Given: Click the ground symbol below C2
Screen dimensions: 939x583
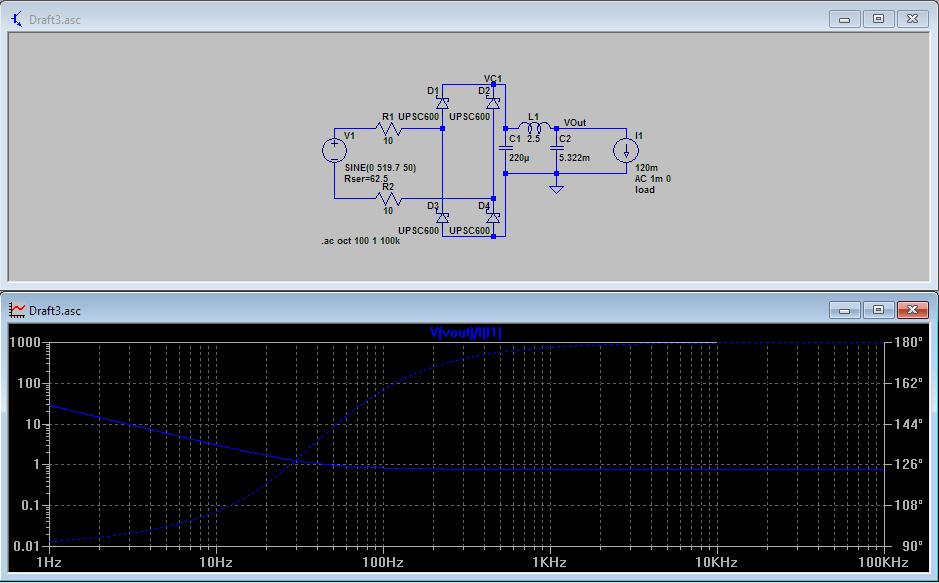Looking at the screenshot, I should [556, 187].
